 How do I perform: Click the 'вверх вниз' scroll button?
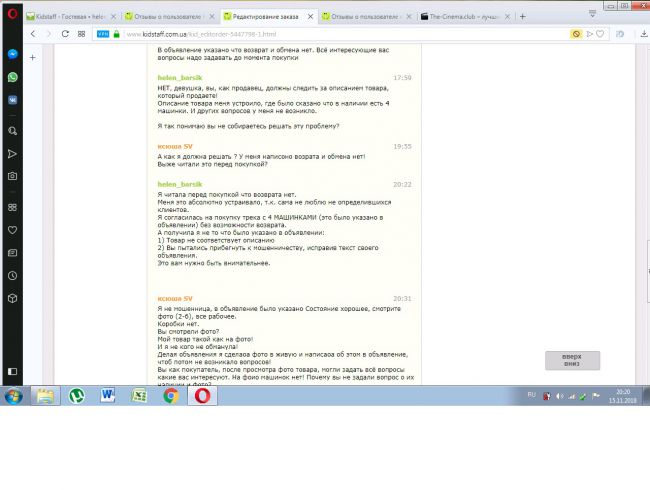[571, 360]
